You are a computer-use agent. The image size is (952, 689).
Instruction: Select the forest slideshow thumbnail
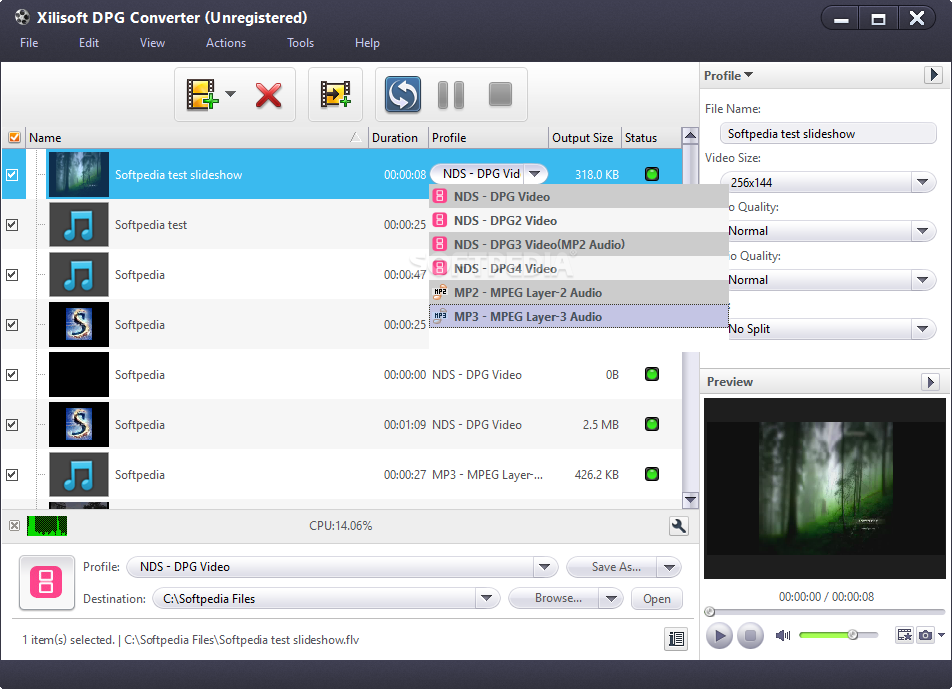coord(79,175)
